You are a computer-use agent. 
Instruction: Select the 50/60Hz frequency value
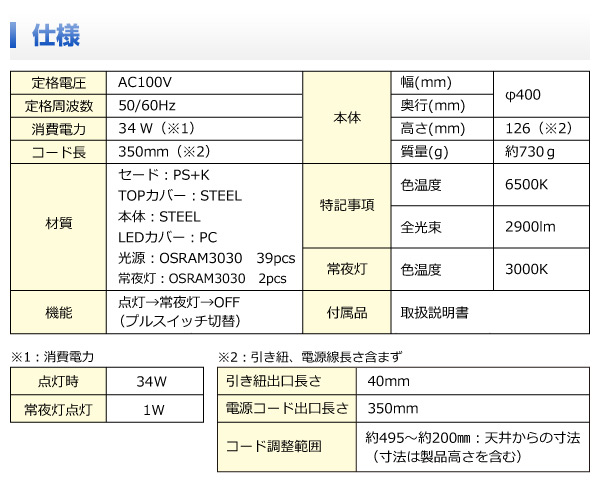coord(148,106)
